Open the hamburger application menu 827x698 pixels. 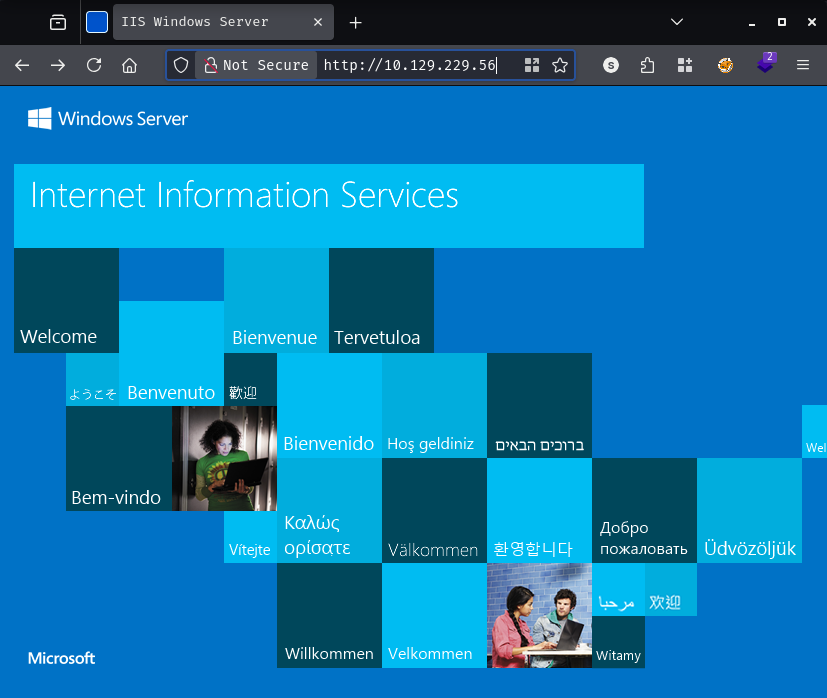(x=802, y=65)
